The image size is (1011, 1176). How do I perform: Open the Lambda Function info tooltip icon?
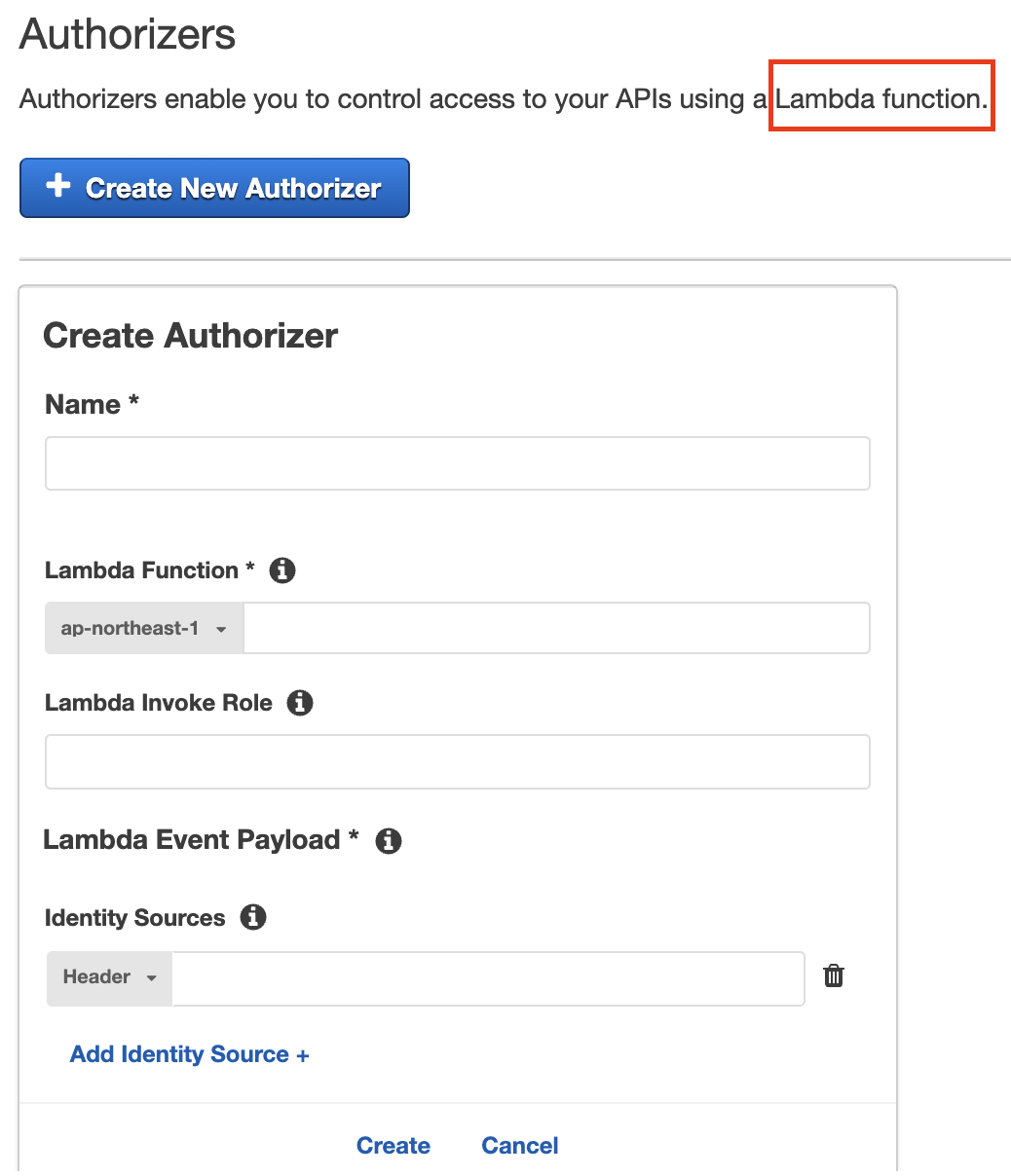click(x=282, y=570)
